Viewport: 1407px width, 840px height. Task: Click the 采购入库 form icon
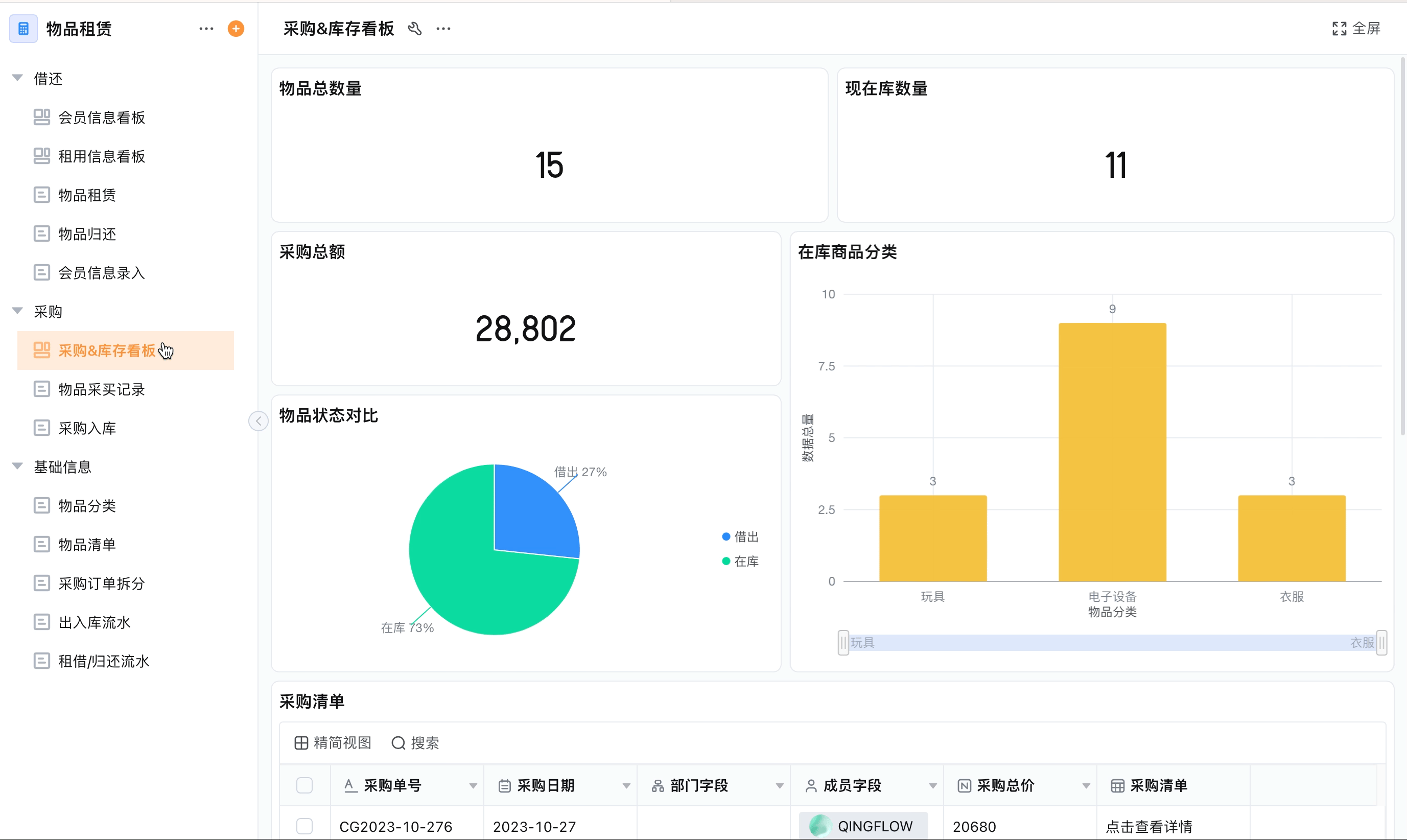click(x=42, y=428)
